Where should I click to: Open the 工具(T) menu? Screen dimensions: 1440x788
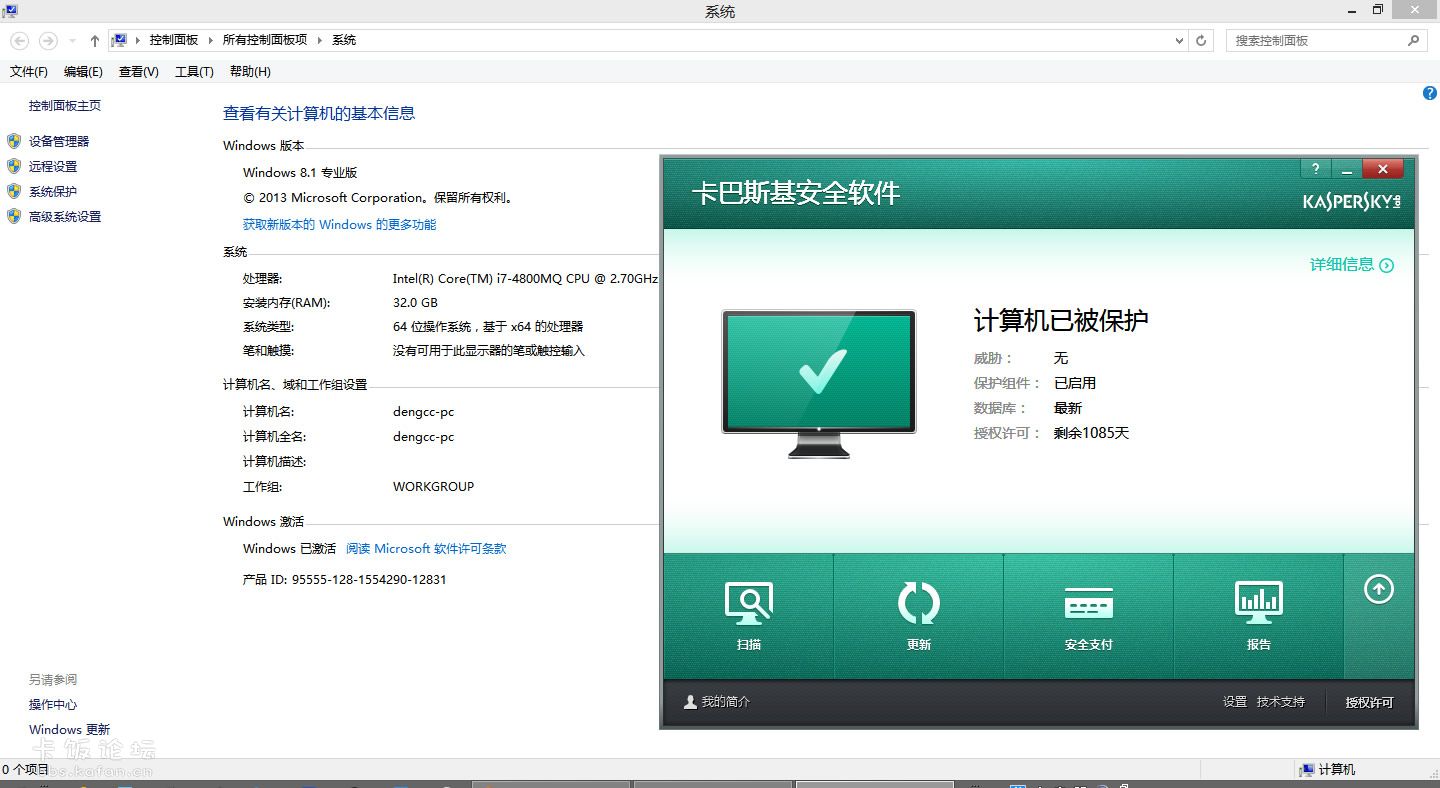[x=194, y=72]
